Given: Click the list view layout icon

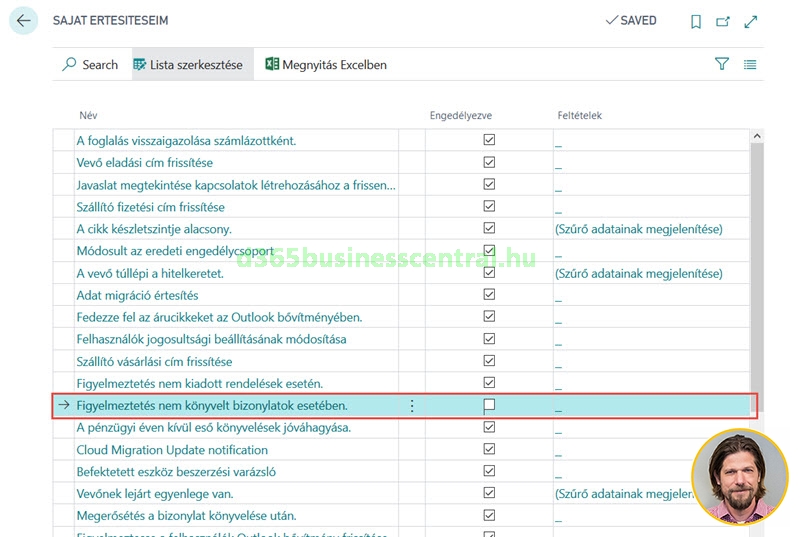Looking at the screenshot, I should 750,64.
